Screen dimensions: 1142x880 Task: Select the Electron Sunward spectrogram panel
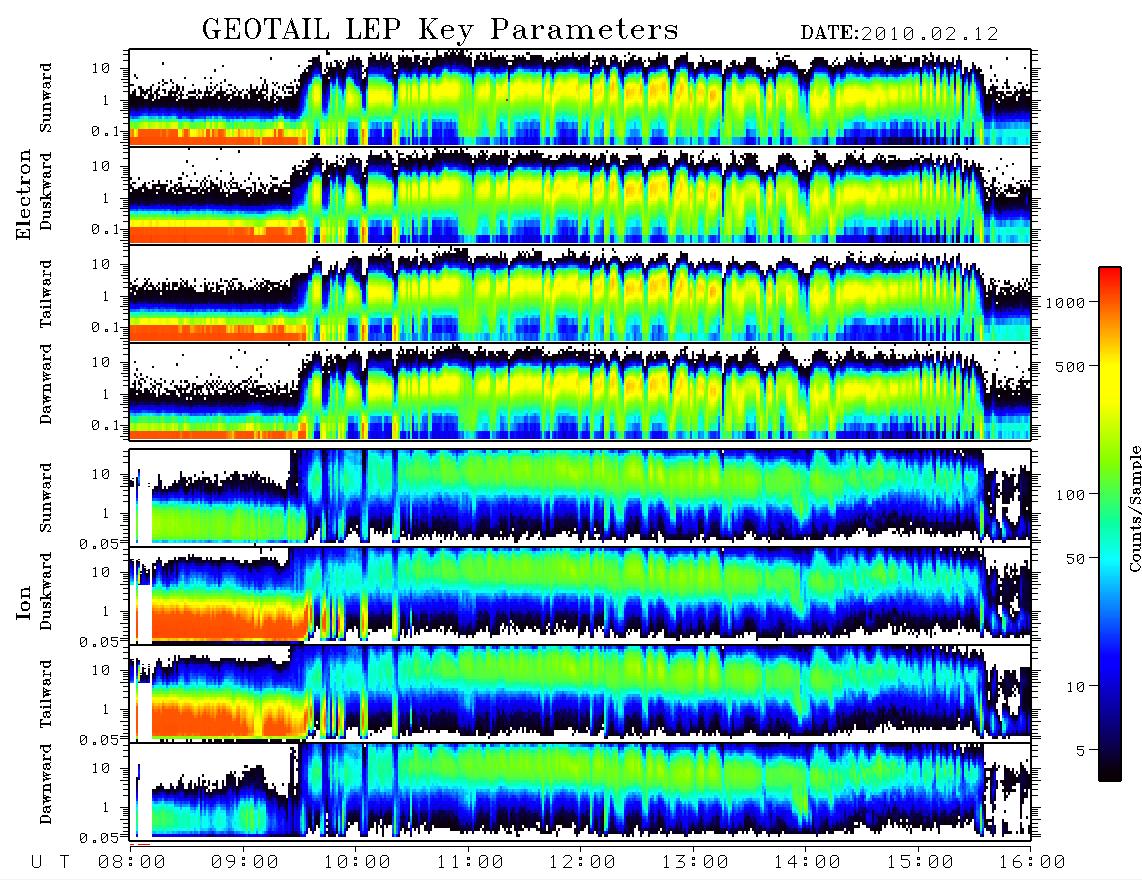(x=580, y=98)
